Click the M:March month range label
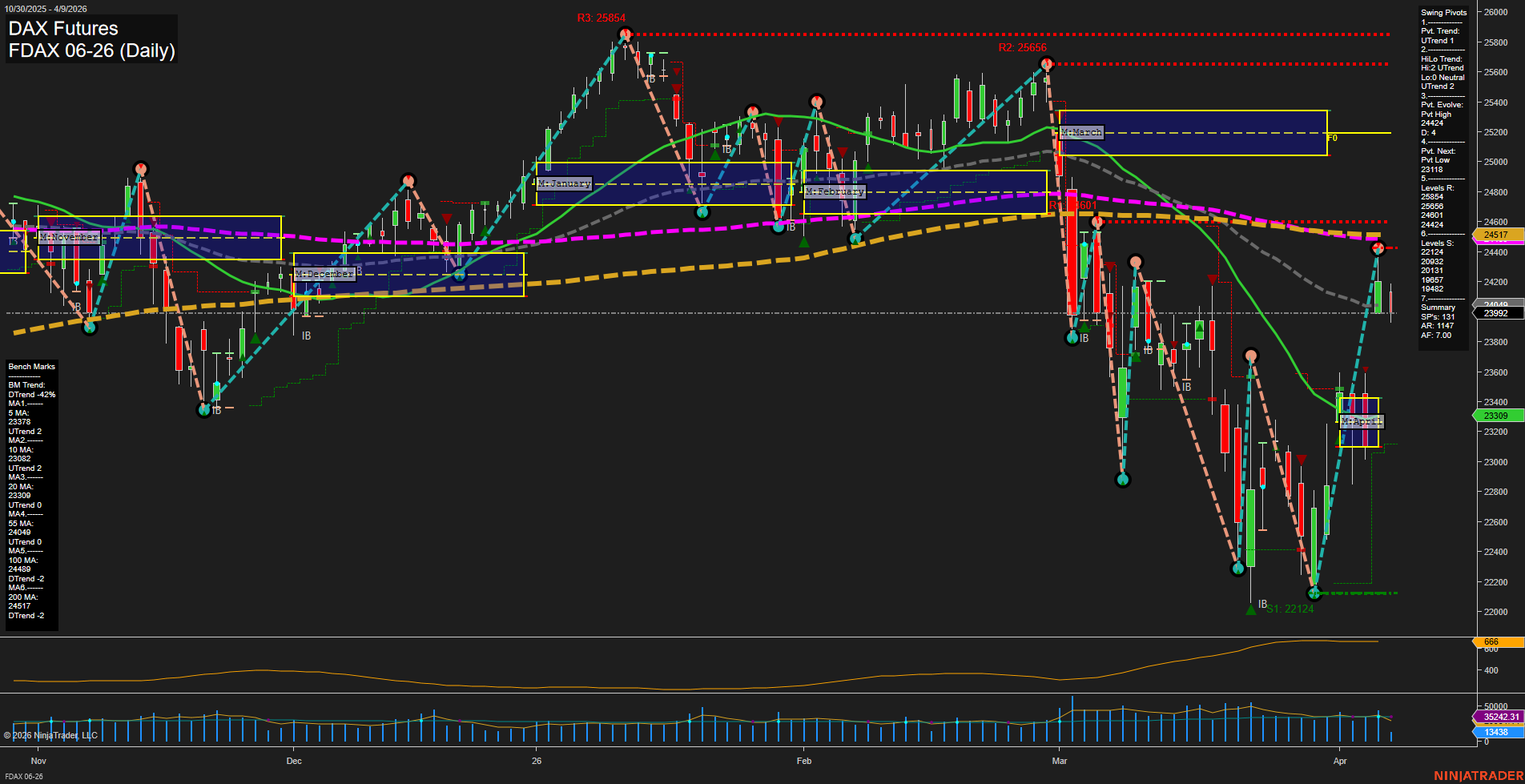The width and height of the screenshot is (1525, 784). coord(1080,131)
